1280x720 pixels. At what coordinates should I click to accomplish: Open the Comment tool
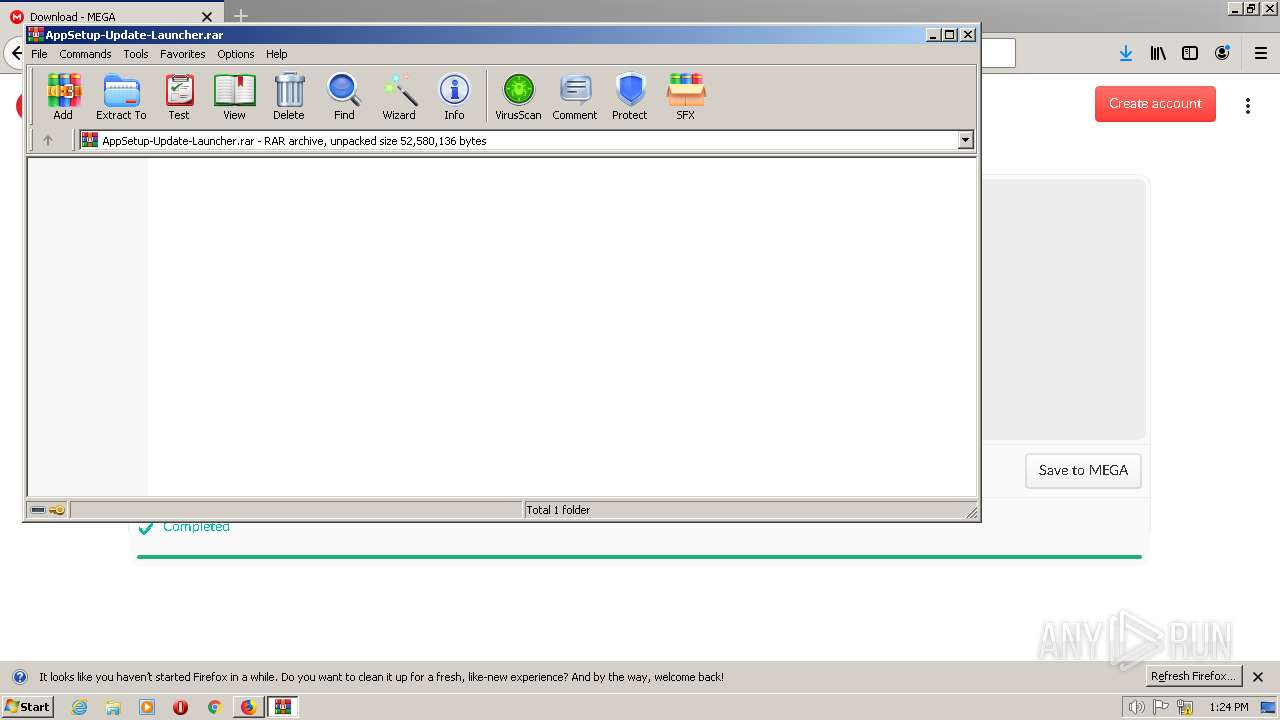tap(575, 97)
